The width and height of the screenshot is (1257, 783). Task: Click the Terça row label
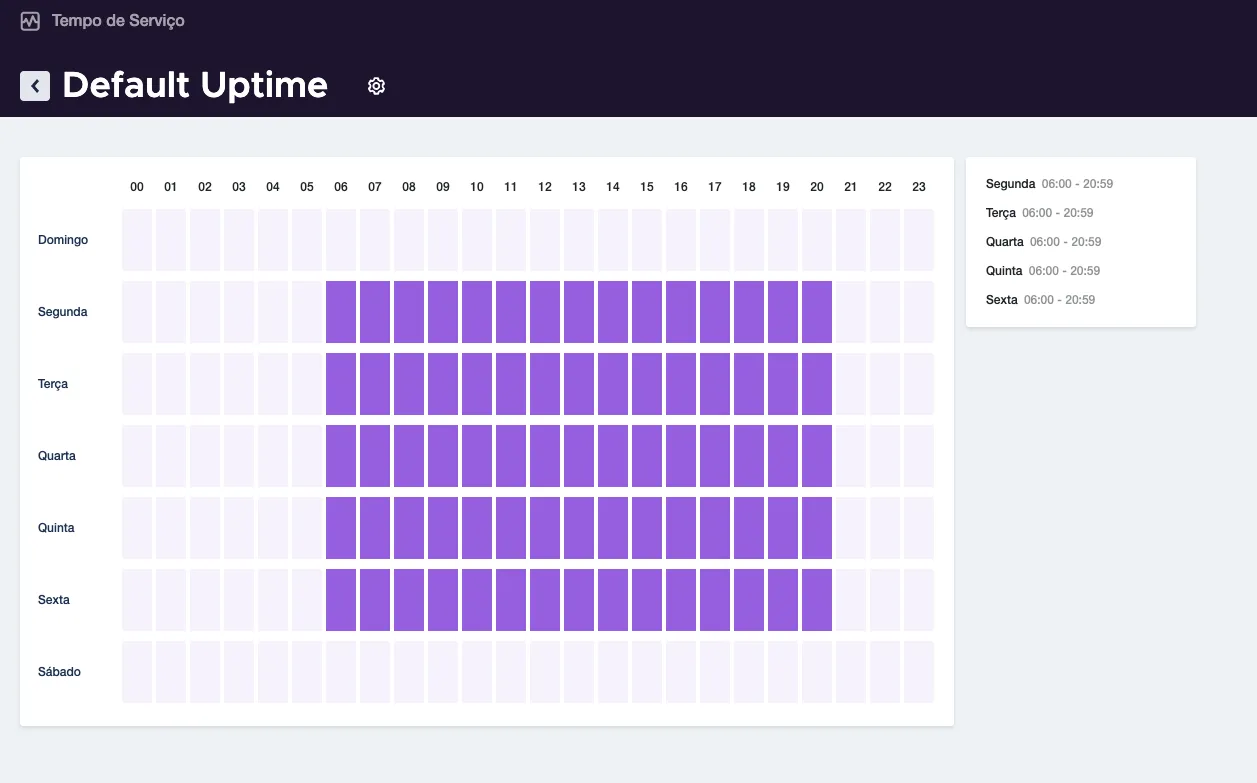[53, 384]
